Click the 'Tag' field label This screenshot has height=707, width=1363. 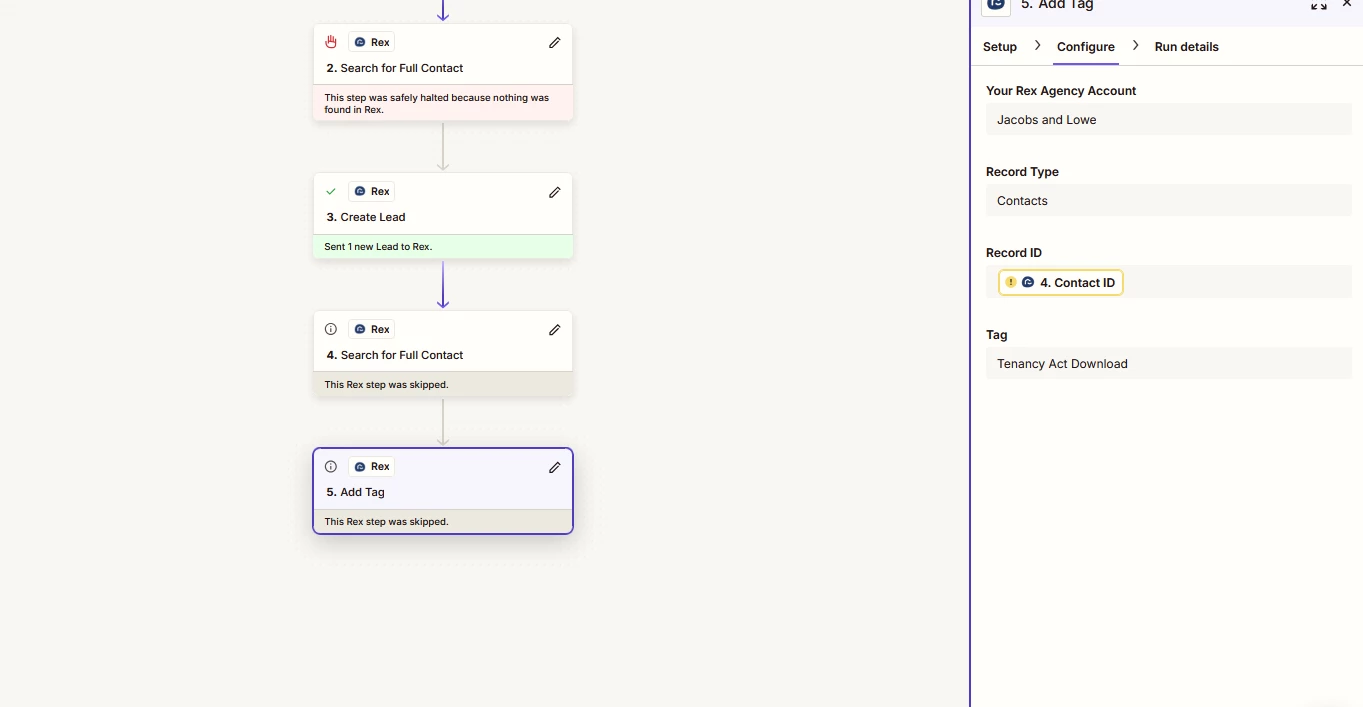[997, 335]
